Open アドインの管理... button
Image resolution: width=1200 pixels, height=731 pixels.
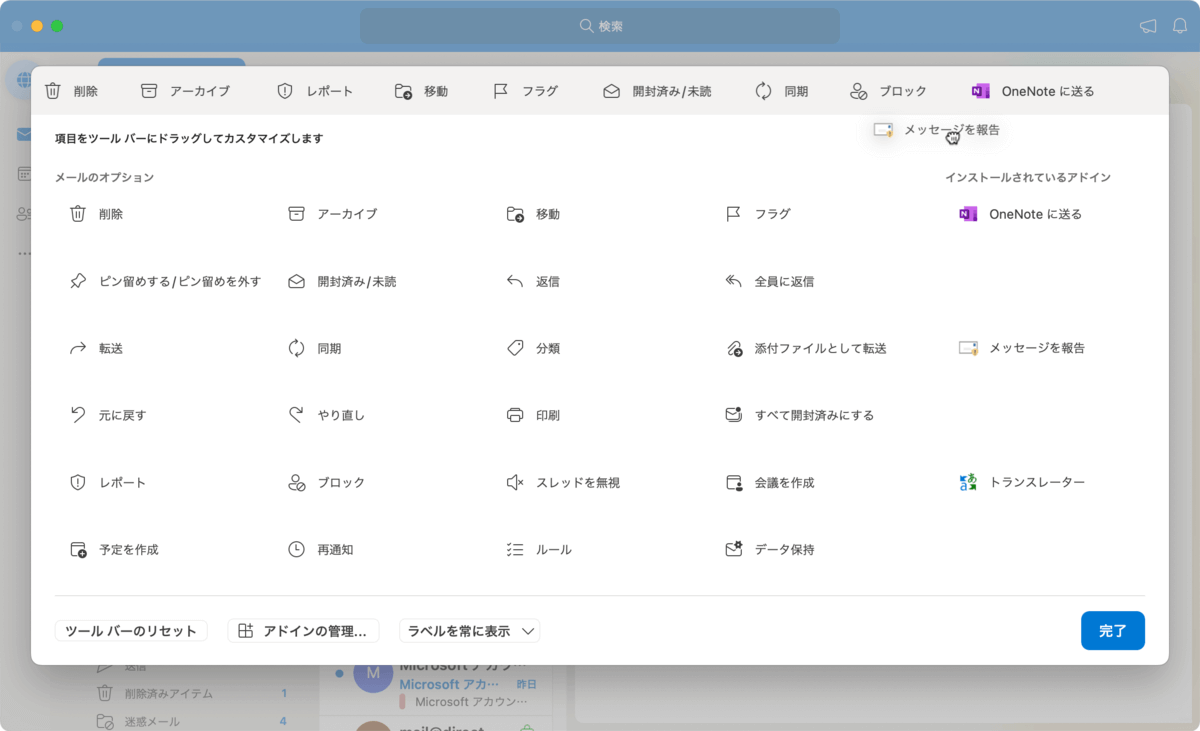pyautogui.click(x=304, y=631)
